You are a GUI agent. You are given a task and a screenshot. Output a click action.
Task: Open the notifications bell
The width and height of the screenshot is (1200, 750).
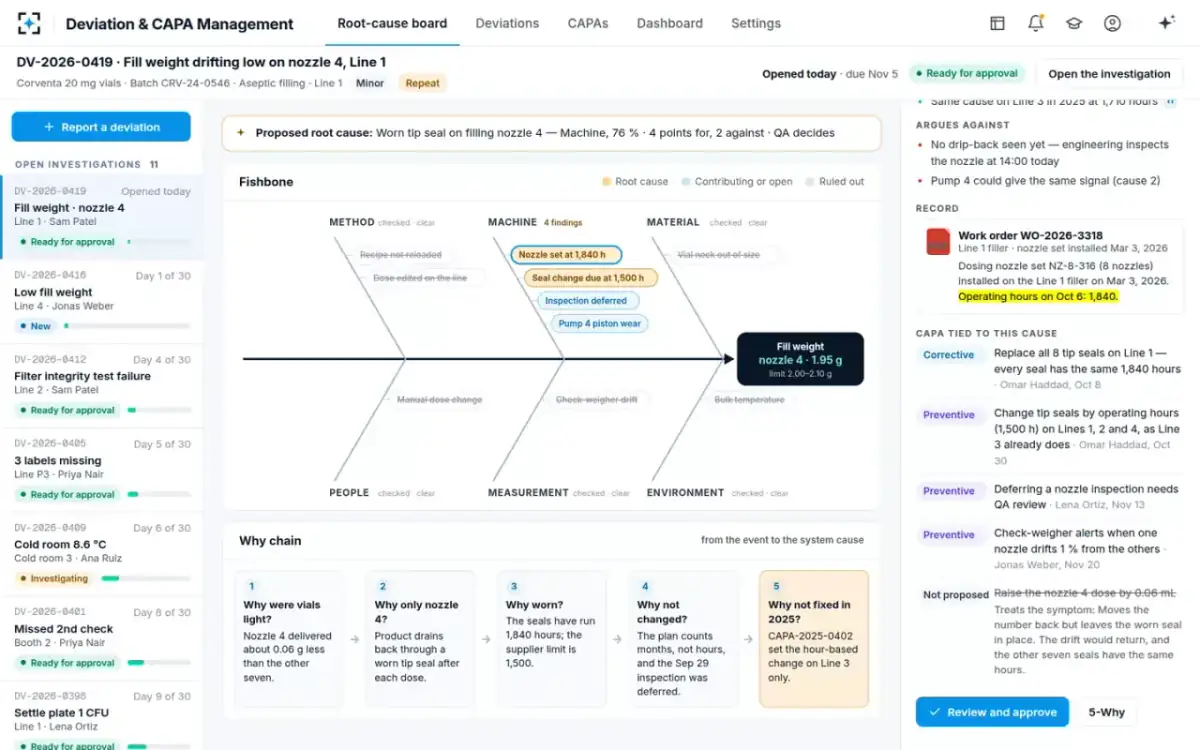click(1036, 23)
